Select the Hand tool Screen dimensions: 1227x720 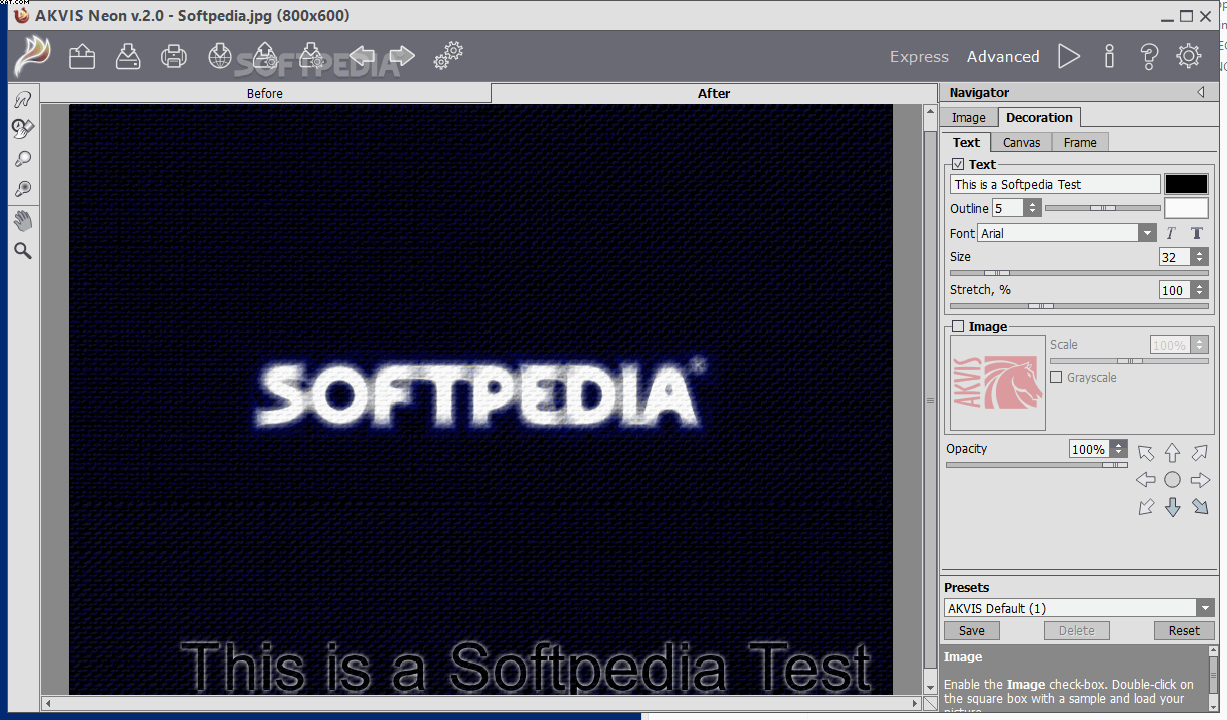click(22, 221)
